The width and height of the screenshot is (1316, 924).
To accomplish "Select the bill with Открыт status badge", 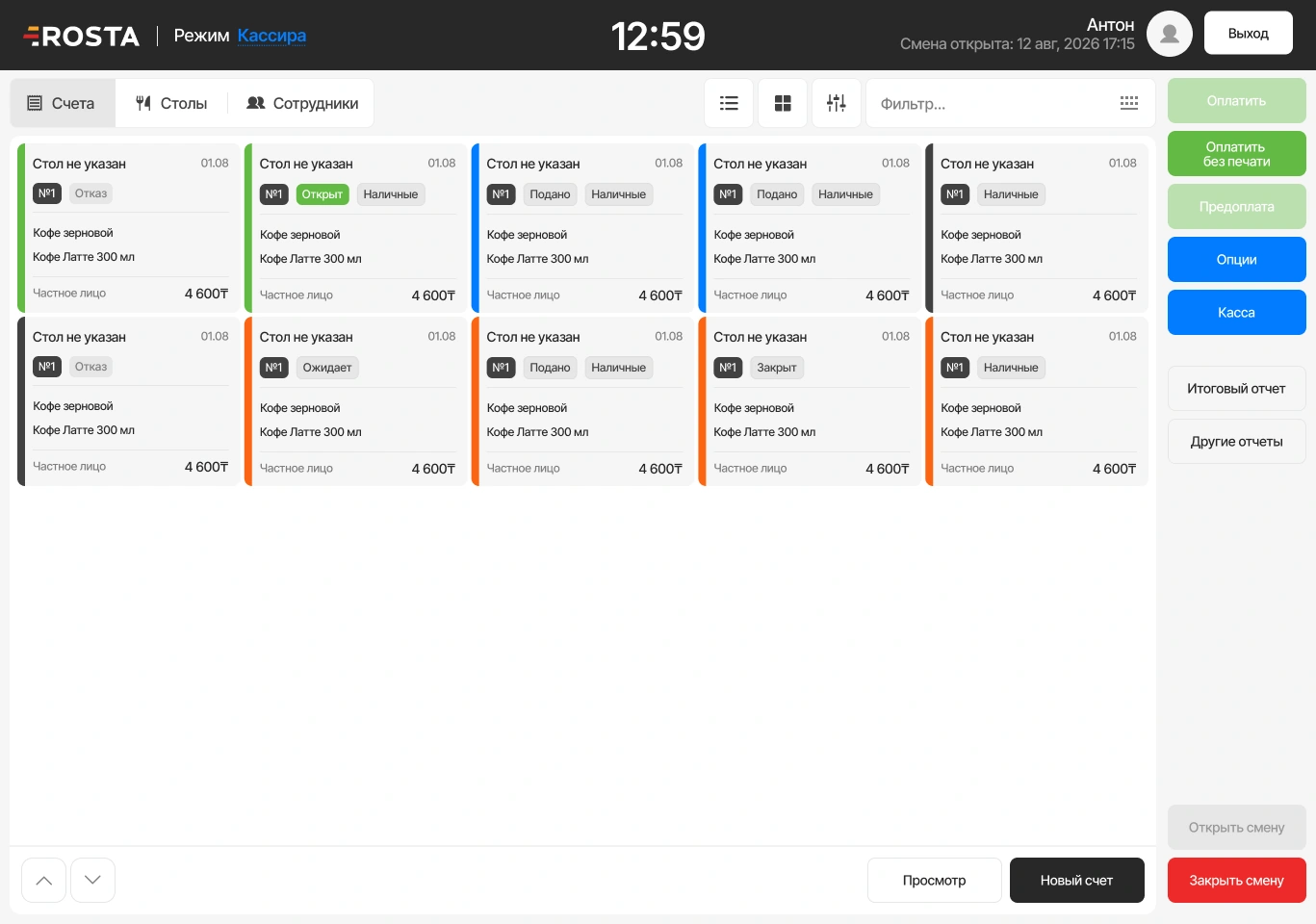I will coord(356,228).
